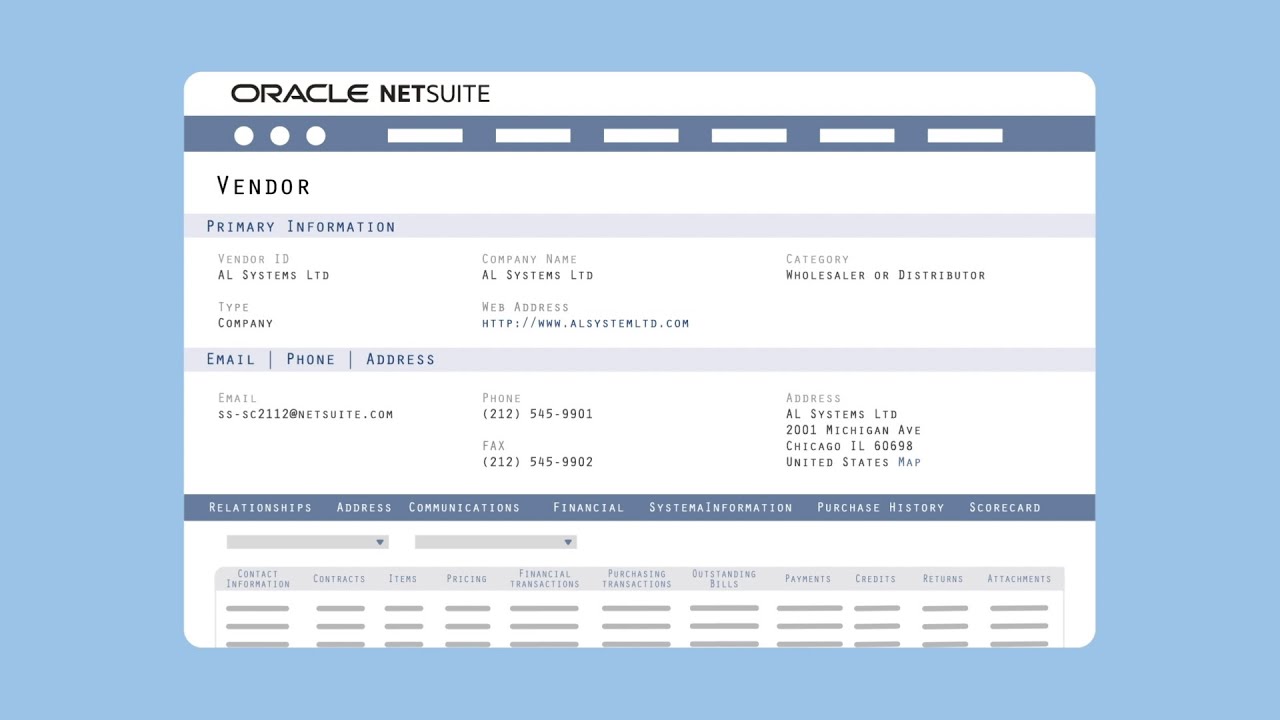Open the Purchase History tab
The image size is (1280, 720).
tap(880, 507)
